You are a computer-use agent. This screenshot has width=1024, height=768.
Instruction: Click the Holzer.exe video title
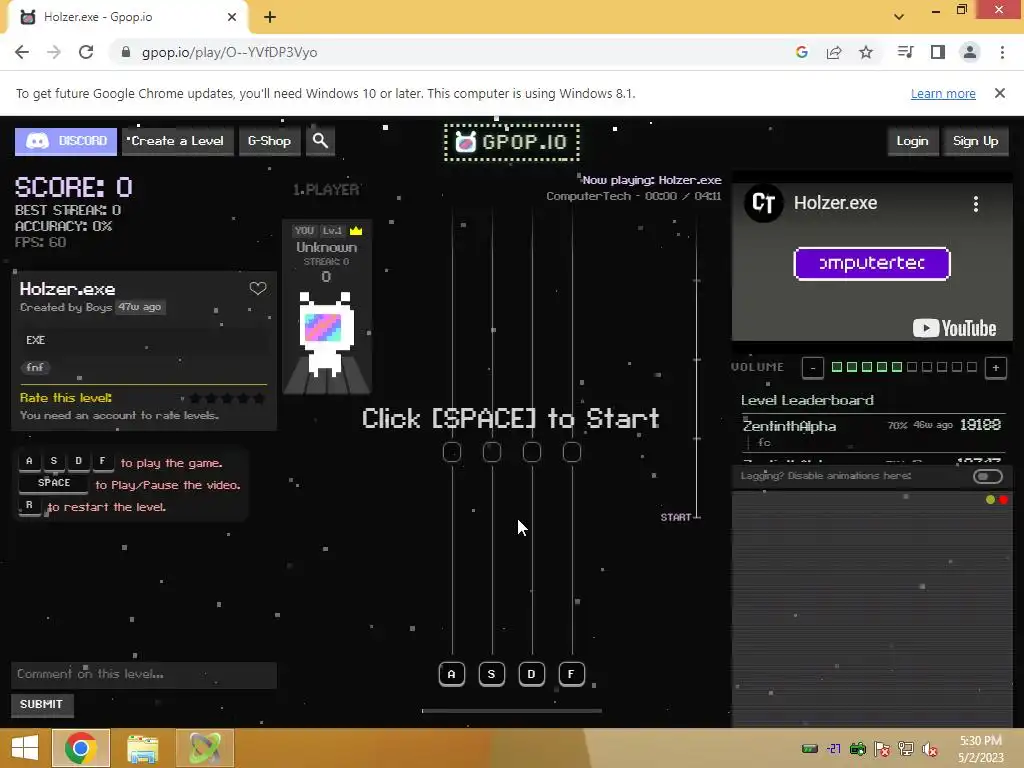click(x=835, y=203)
